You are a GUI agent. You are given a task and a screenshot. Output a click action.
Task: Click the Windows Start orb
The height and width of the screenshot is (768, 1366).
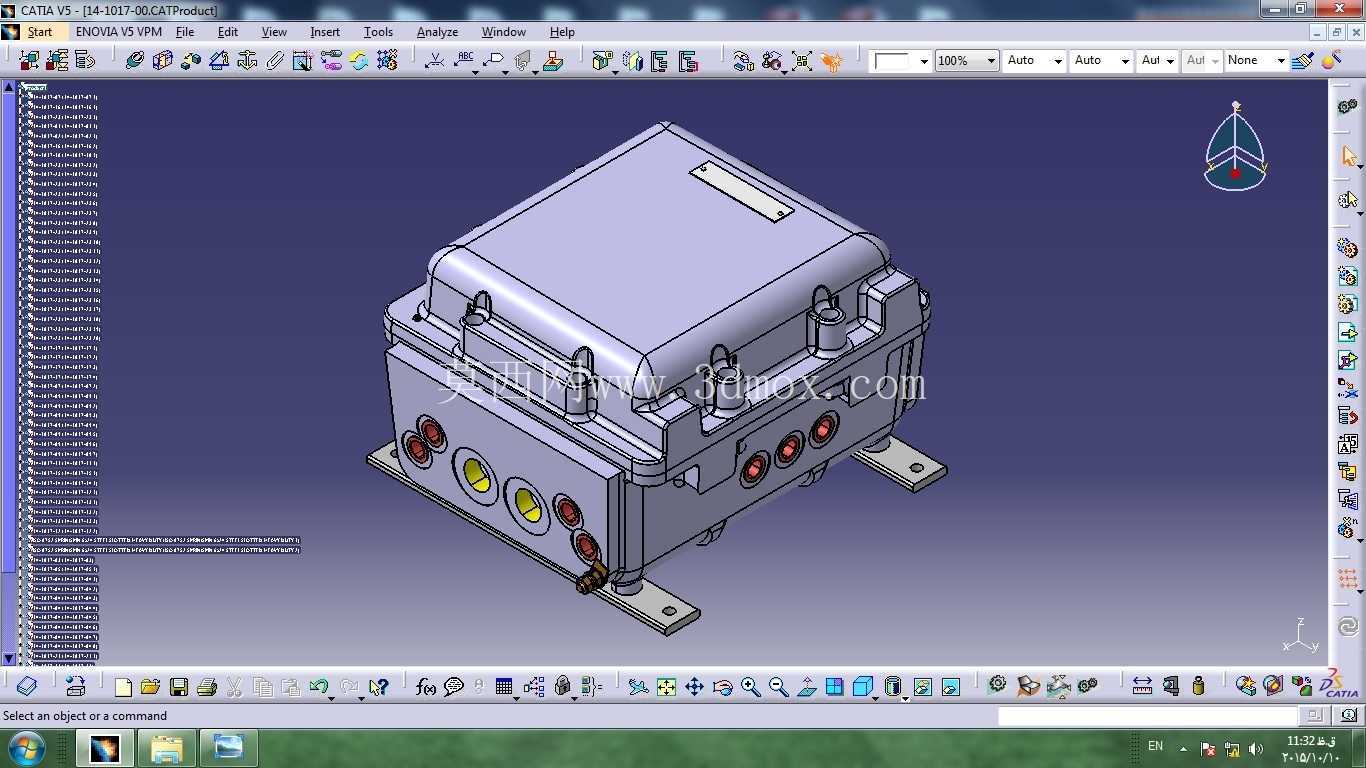coord(27,747)
